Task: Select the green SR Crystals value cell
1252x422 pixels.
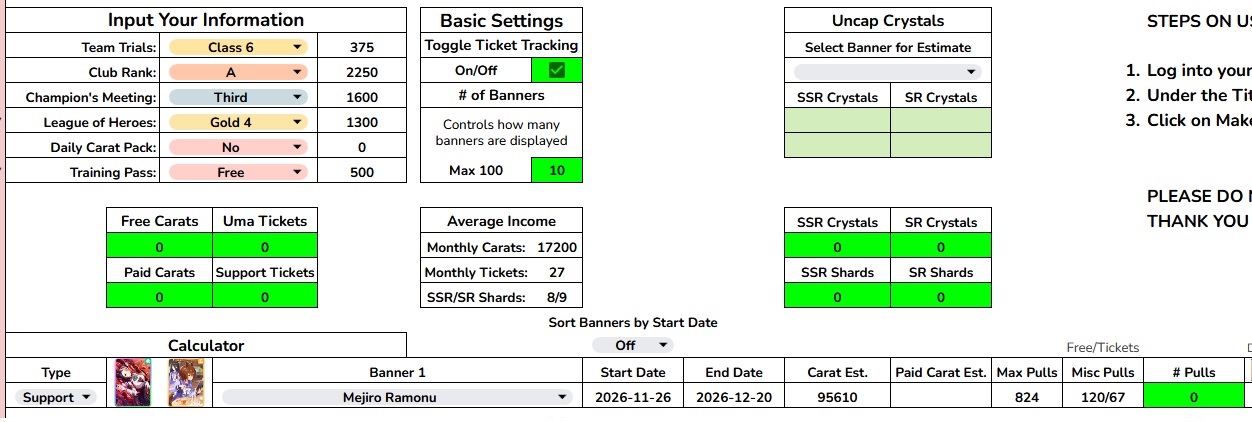Action: click(940, 246)
